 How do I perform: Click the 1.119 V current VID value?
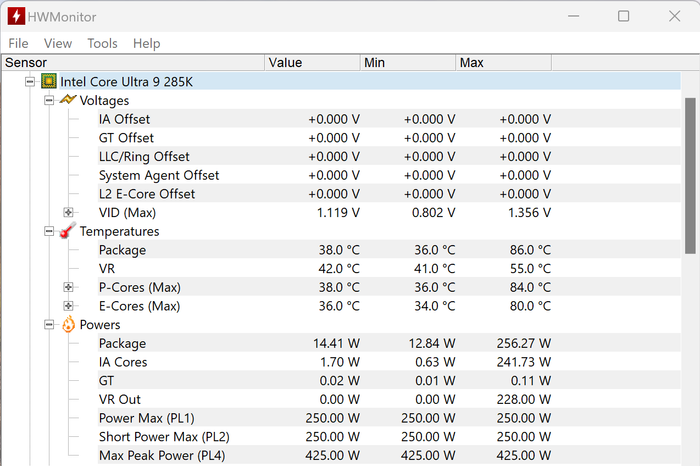pos(338,212)
